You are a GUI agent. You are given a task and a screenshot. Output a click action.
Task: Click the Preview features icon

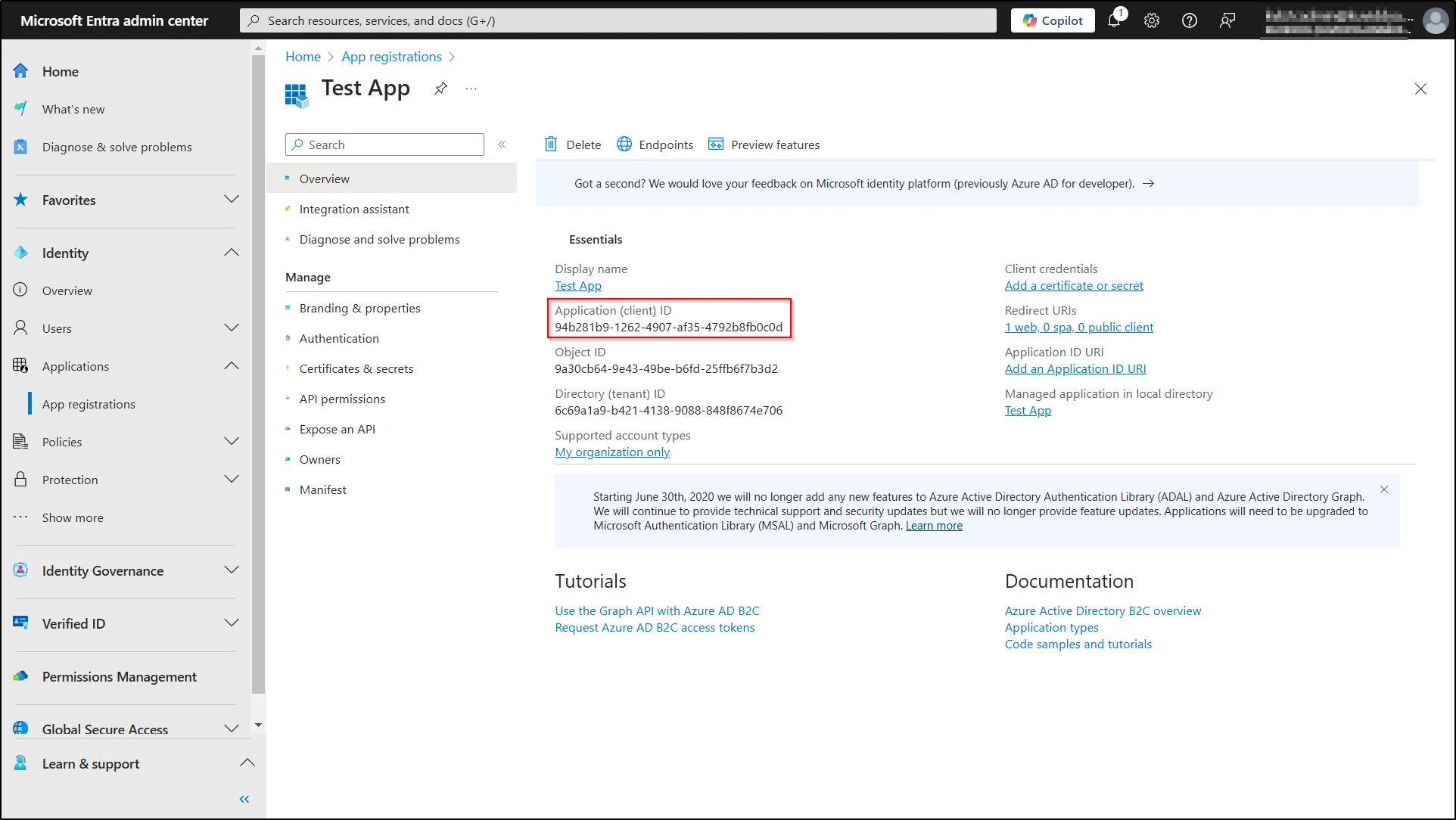717,144
